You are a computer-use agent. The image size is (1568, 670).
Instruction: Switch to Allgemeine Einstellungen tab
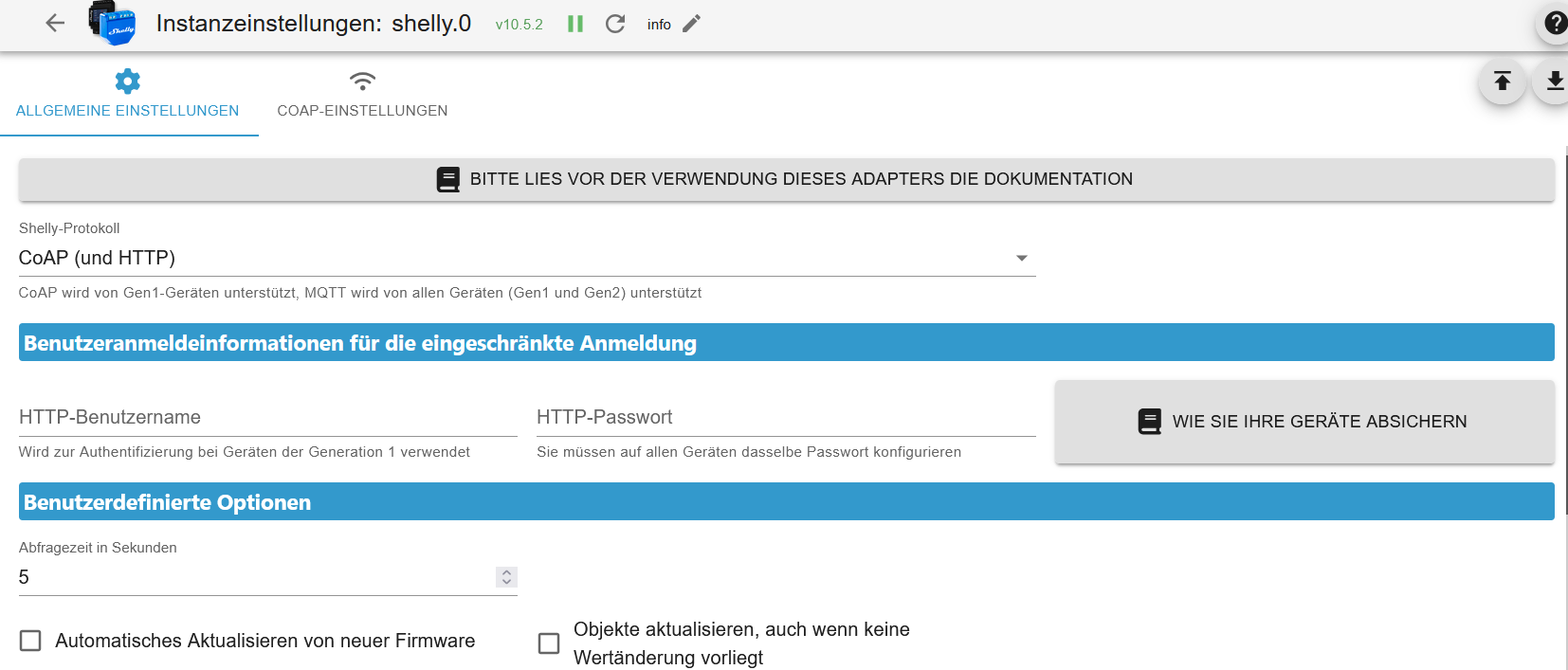(128, 95)
